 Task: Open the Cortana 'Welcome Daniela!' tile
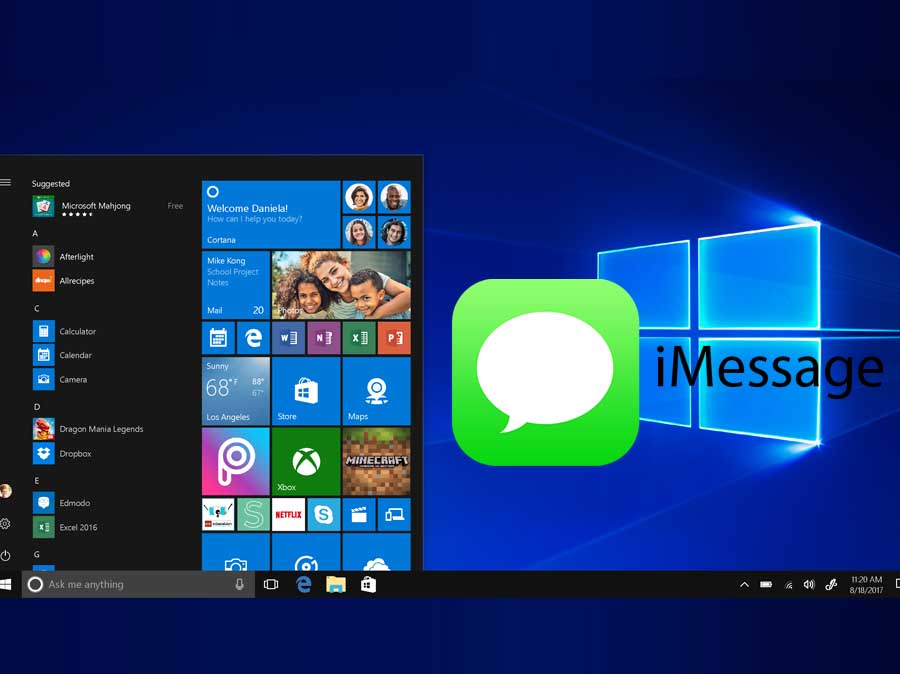[x=271, y=214]
